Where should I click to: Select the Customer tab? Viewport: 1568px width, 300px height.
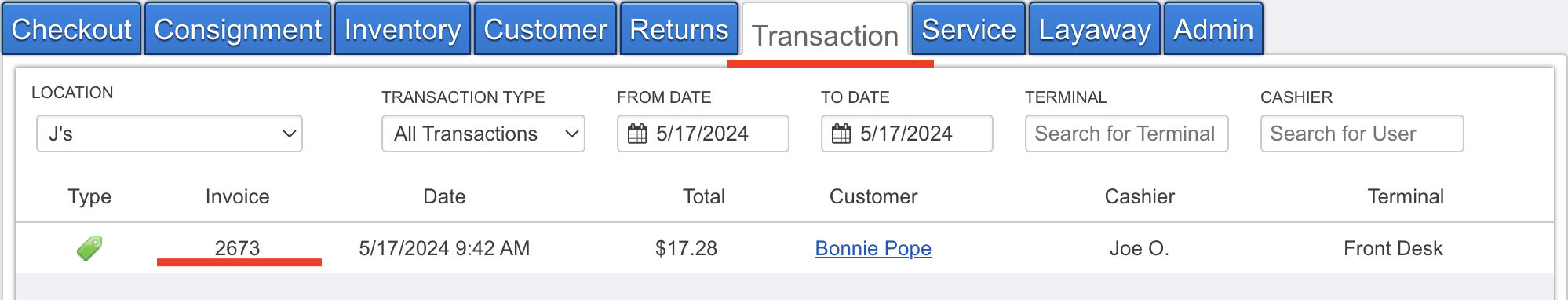click(545, 29)
